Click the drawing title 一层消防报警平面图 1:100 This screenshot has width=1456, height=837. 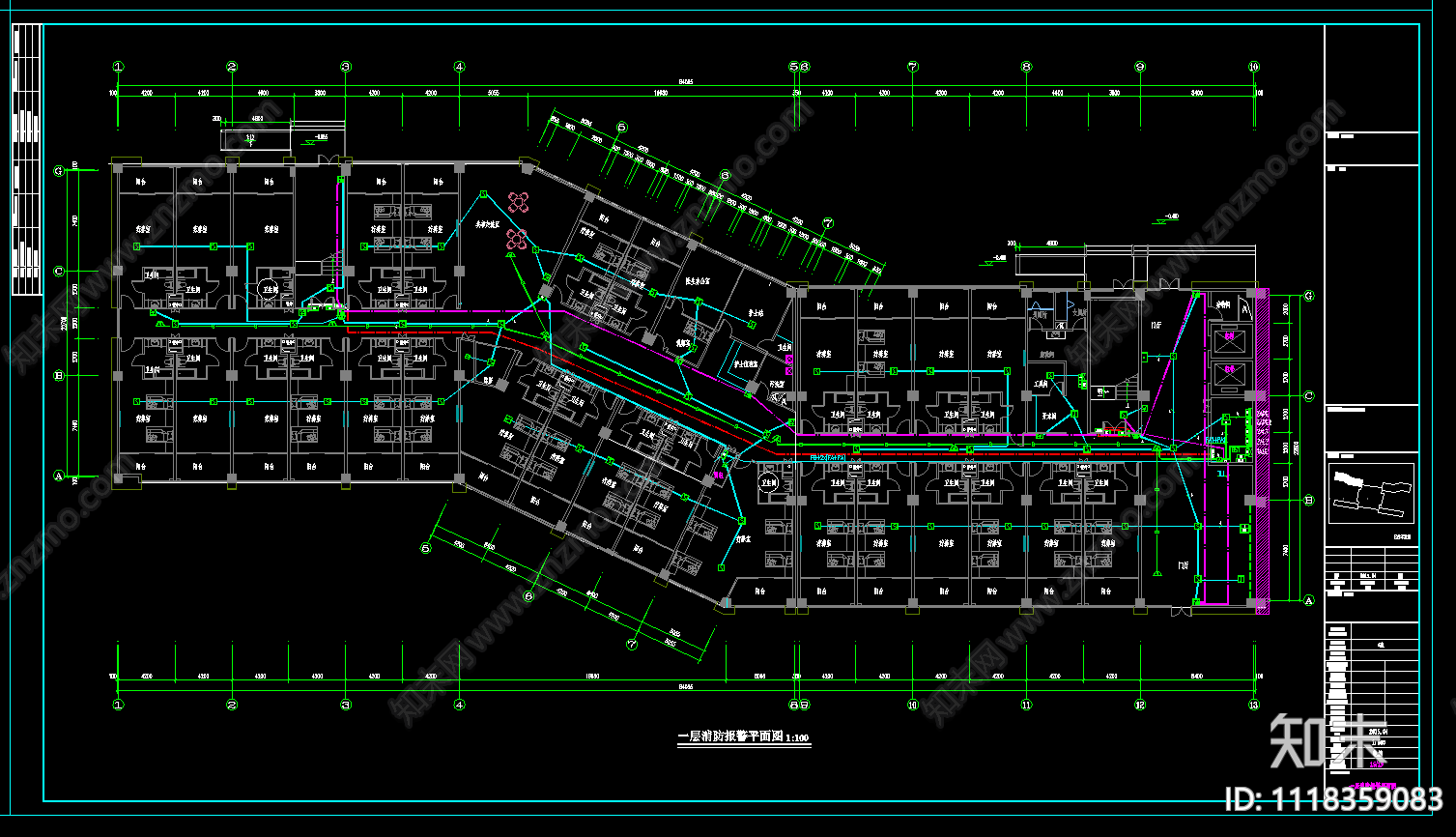click(x=744, y=737)
